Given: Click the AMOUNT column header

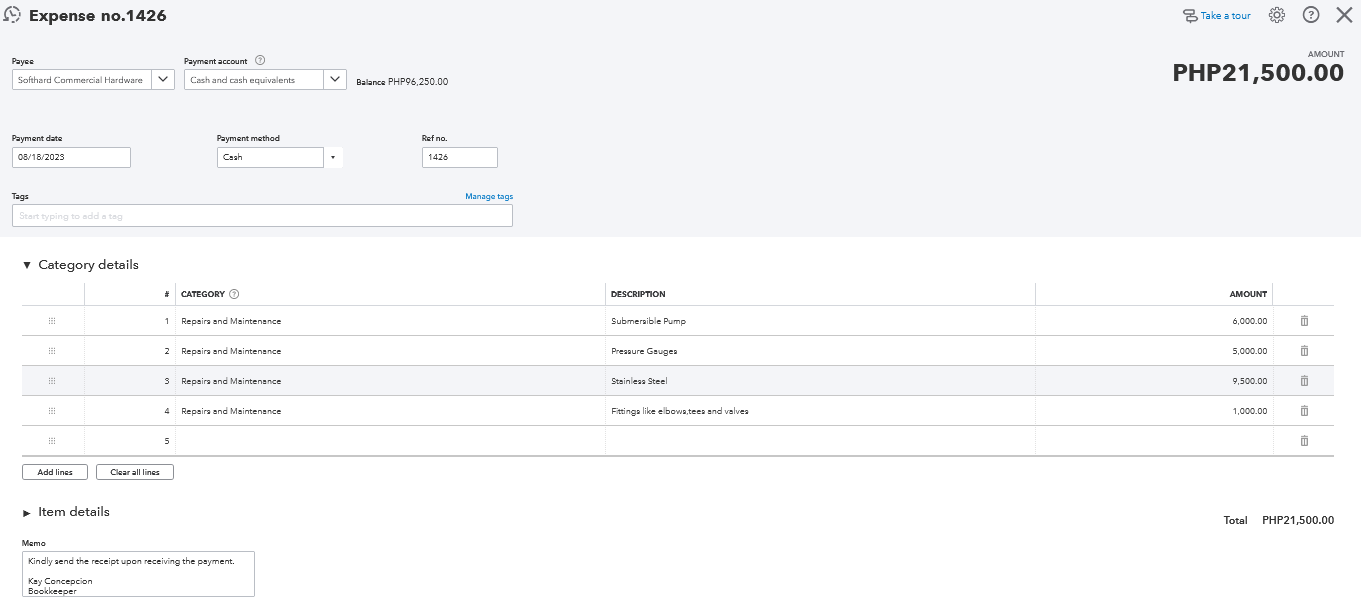Looking at the screenshot, I should pyautogui.click(x=1248, y=294).
